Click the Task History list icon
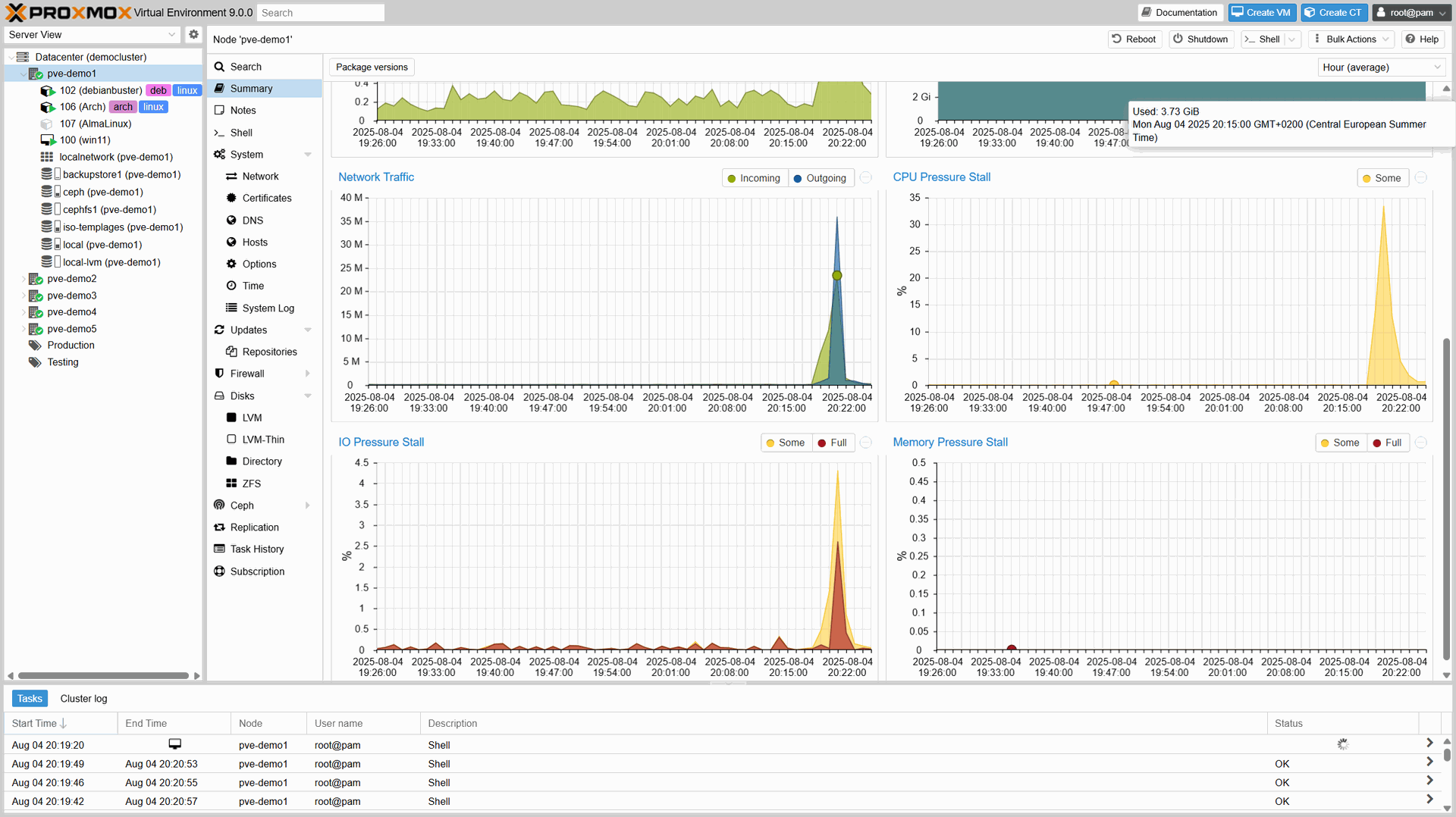This screenshot has height=817, width=1456. (219, 549)
